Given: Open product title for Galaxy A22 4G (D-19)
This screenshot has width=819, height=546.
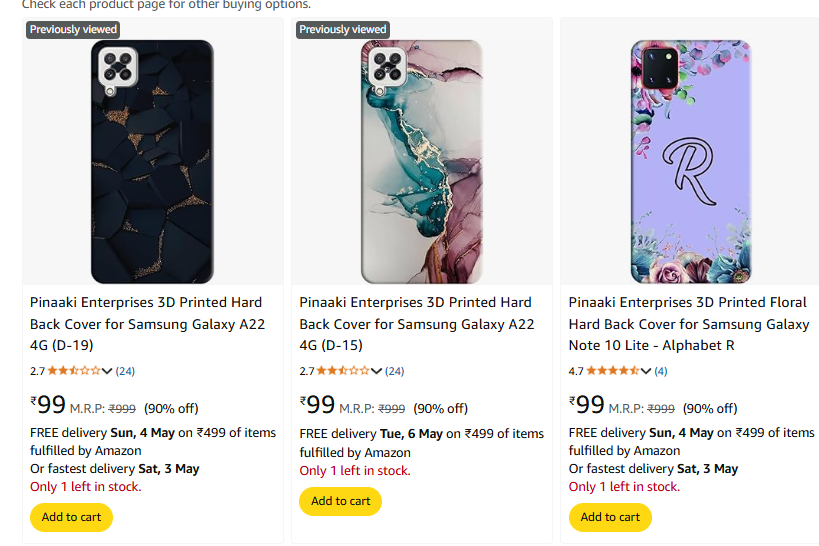Looking at the screenshot, I should click(147, 324).
